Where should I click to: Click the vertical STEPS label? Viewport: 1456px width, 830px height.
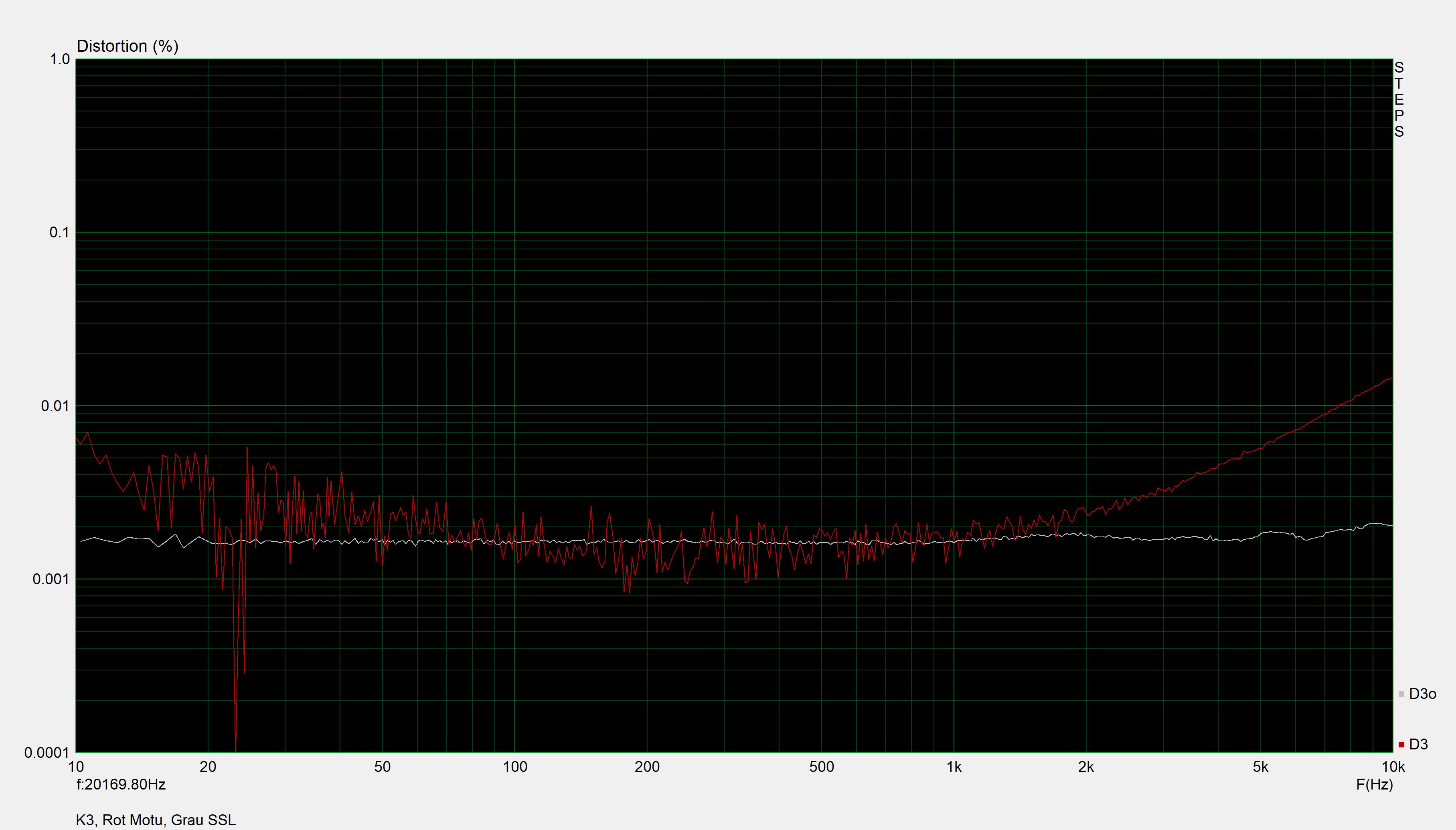1399,99
